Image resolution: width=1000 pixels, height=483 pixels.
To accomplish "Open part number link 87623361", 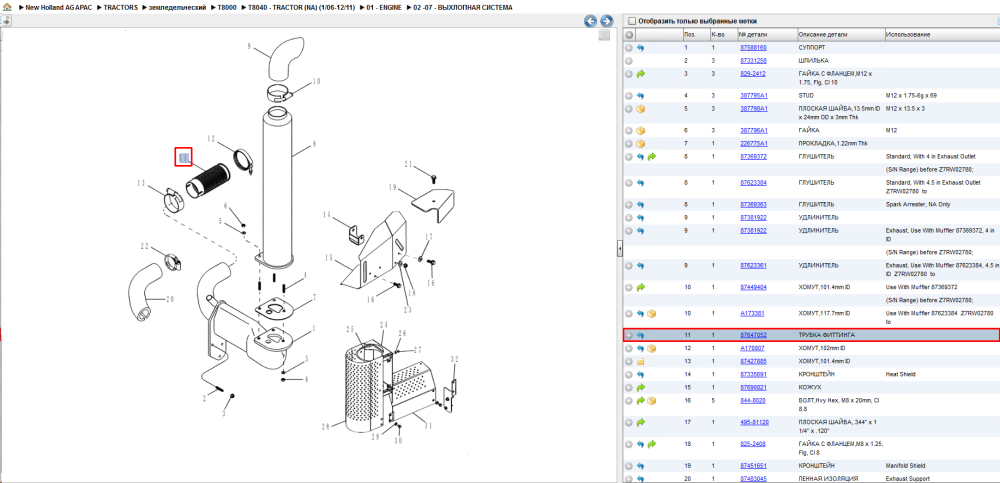I will (753, 265).
